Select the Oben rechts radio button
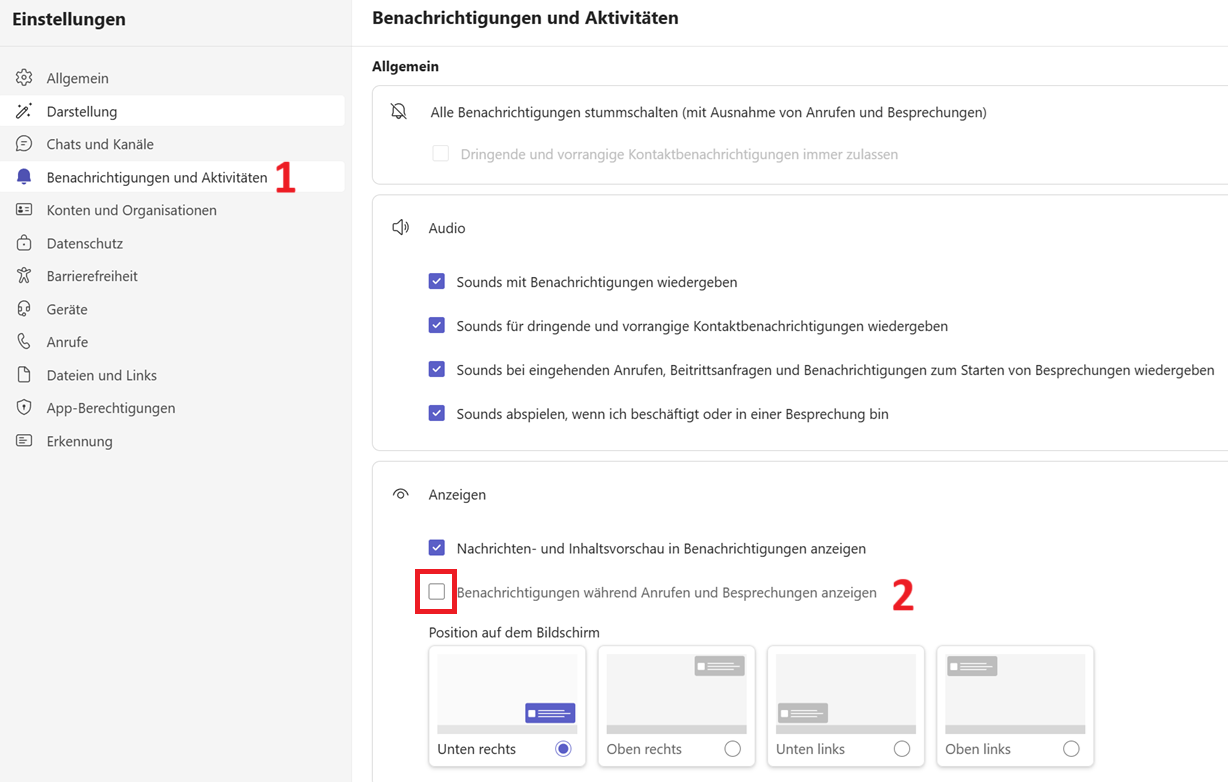The height and width of the screenshot is (782, 1228). [732, 749]
